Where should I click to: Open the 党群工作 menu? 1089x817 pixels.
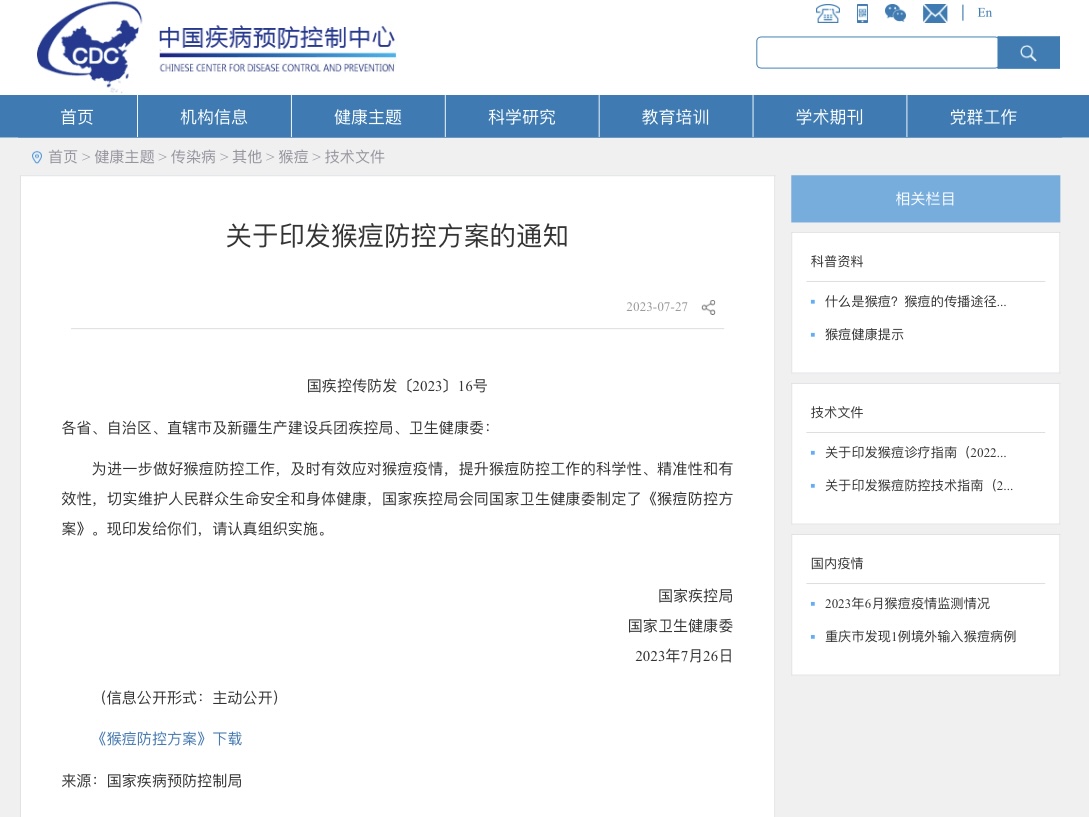click(x=983, y=117)
